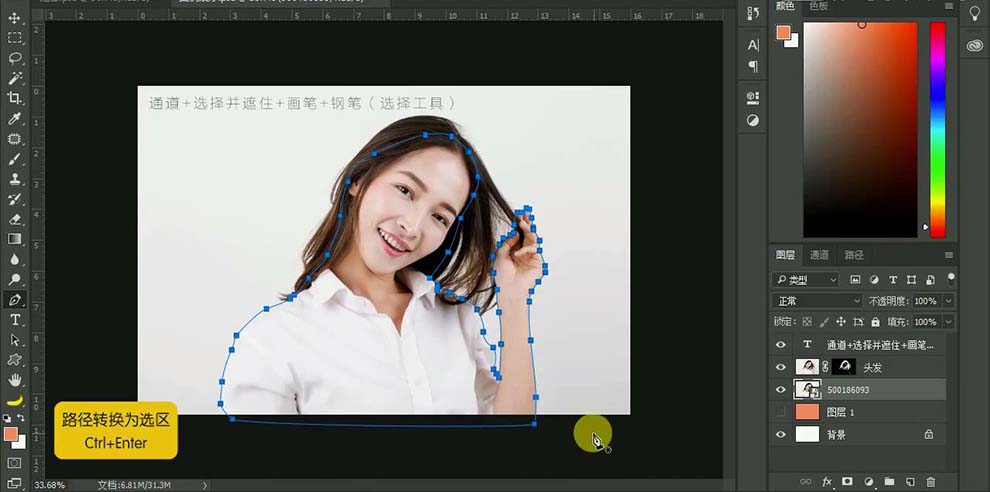Open the Character panel icon
Viewport: 990px width, 492px height.
pos(753,45)
